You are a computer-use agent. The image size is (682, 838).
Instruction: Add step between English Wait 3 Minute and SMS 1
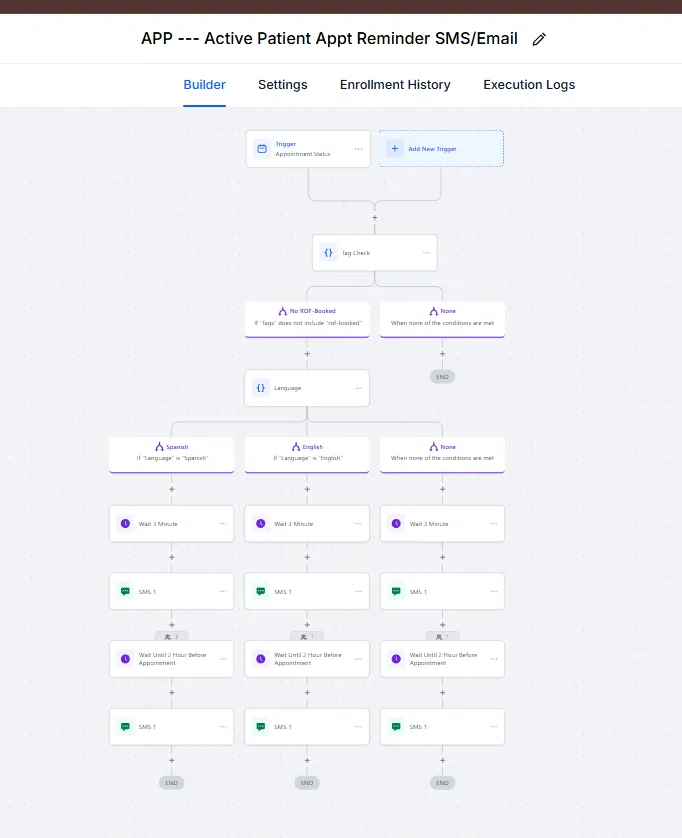(307, 557)
